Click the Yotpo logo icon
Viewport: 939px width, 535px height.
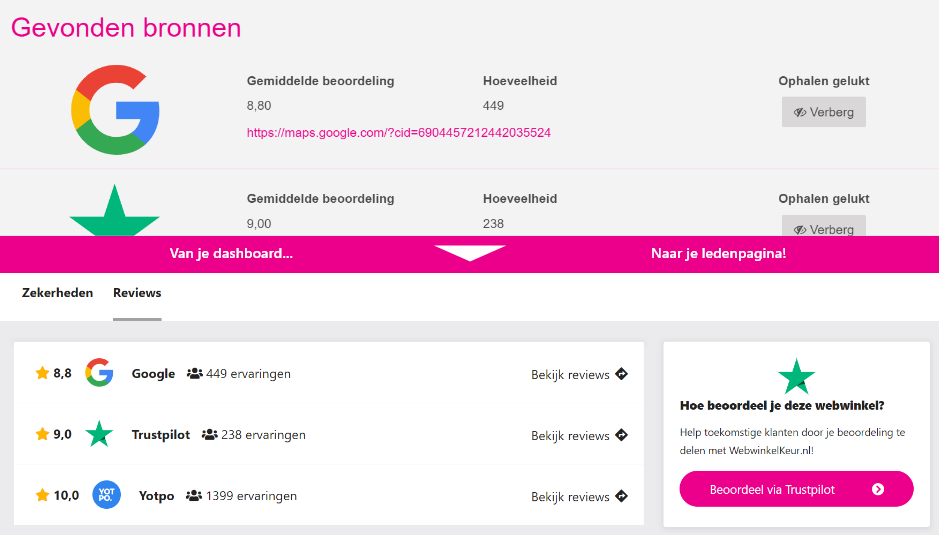pyautogui.click(x=107, y=495)
